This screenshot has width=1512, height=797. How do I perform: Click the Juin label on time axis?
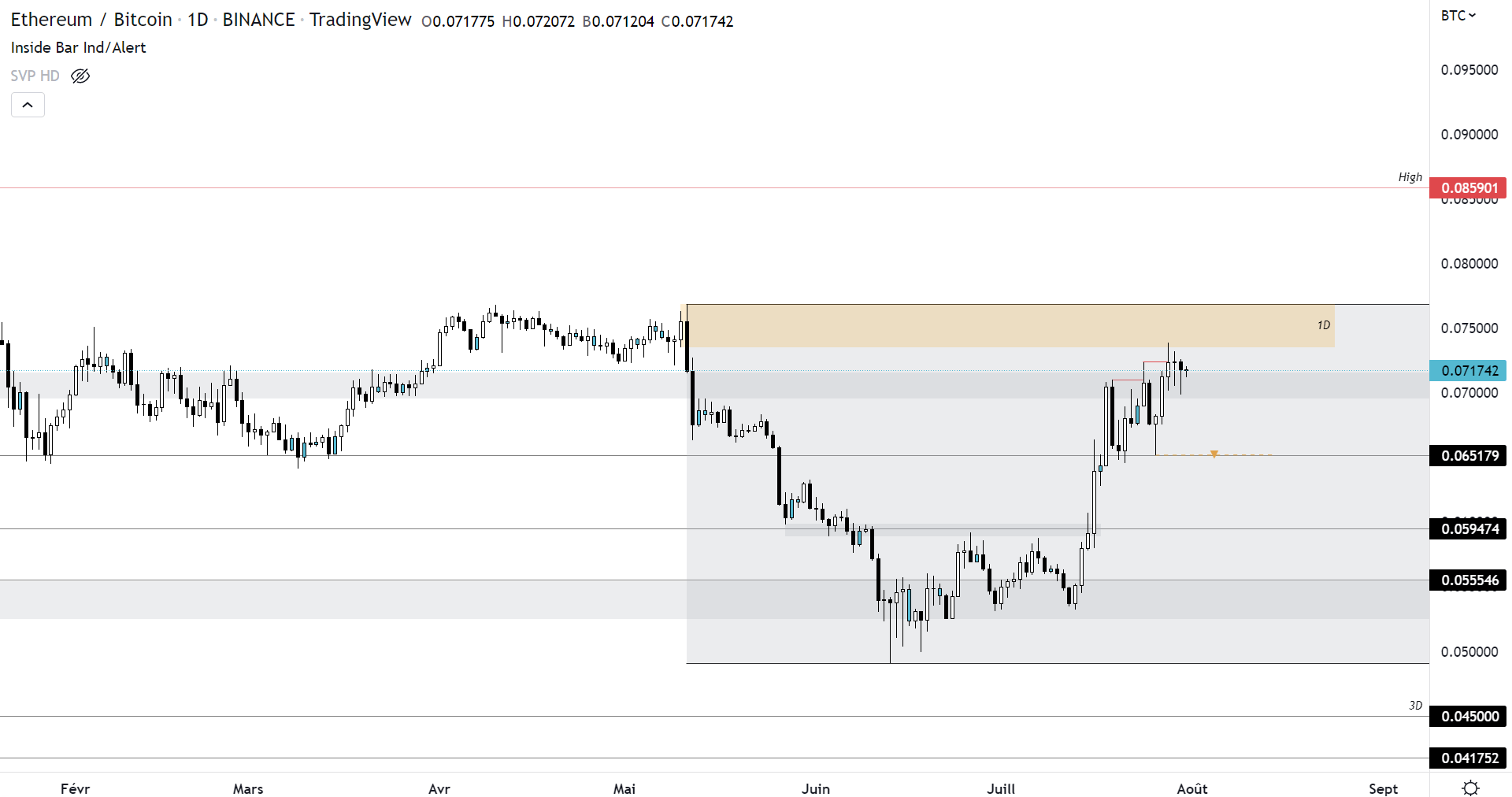tap(816, 788)
